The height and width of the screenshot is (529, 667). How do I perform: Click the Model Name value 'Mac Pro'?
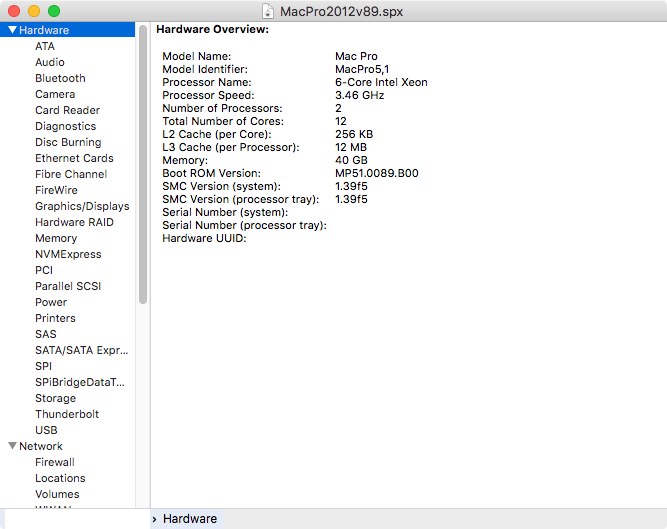[356, 56]
